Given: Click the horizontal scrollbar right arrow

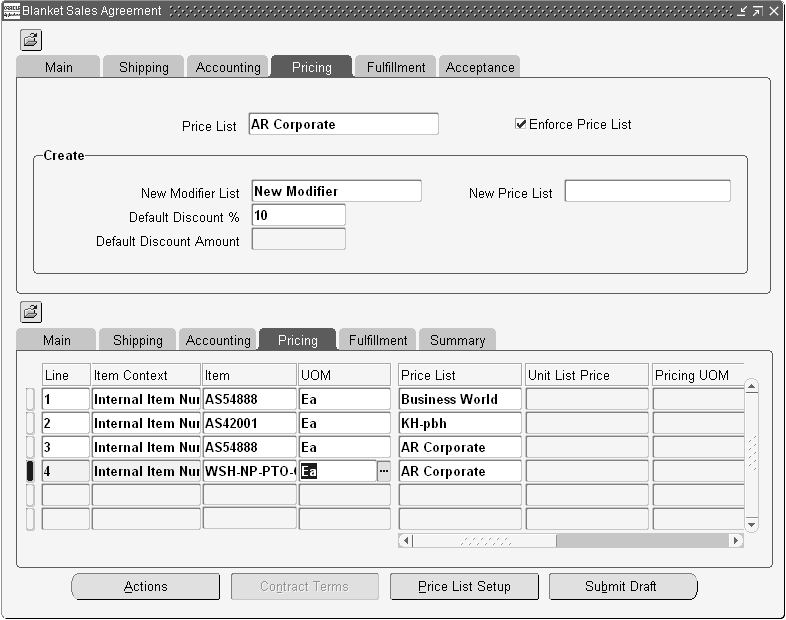Looking at the screenshot, I should coord(736,540).
